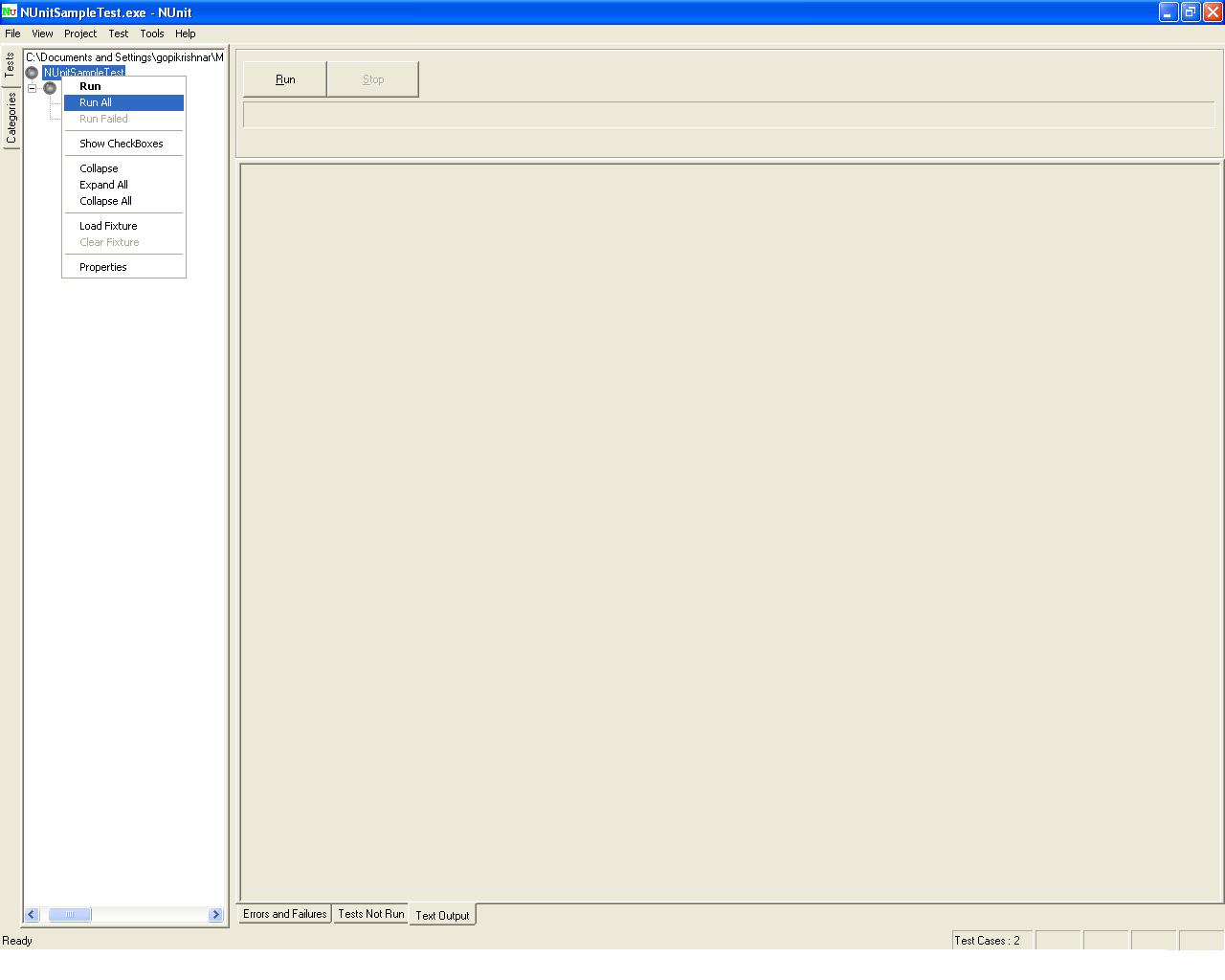1225x980 pixels.
Task: Select "Collapse All" option
Action: coord(103,201)
